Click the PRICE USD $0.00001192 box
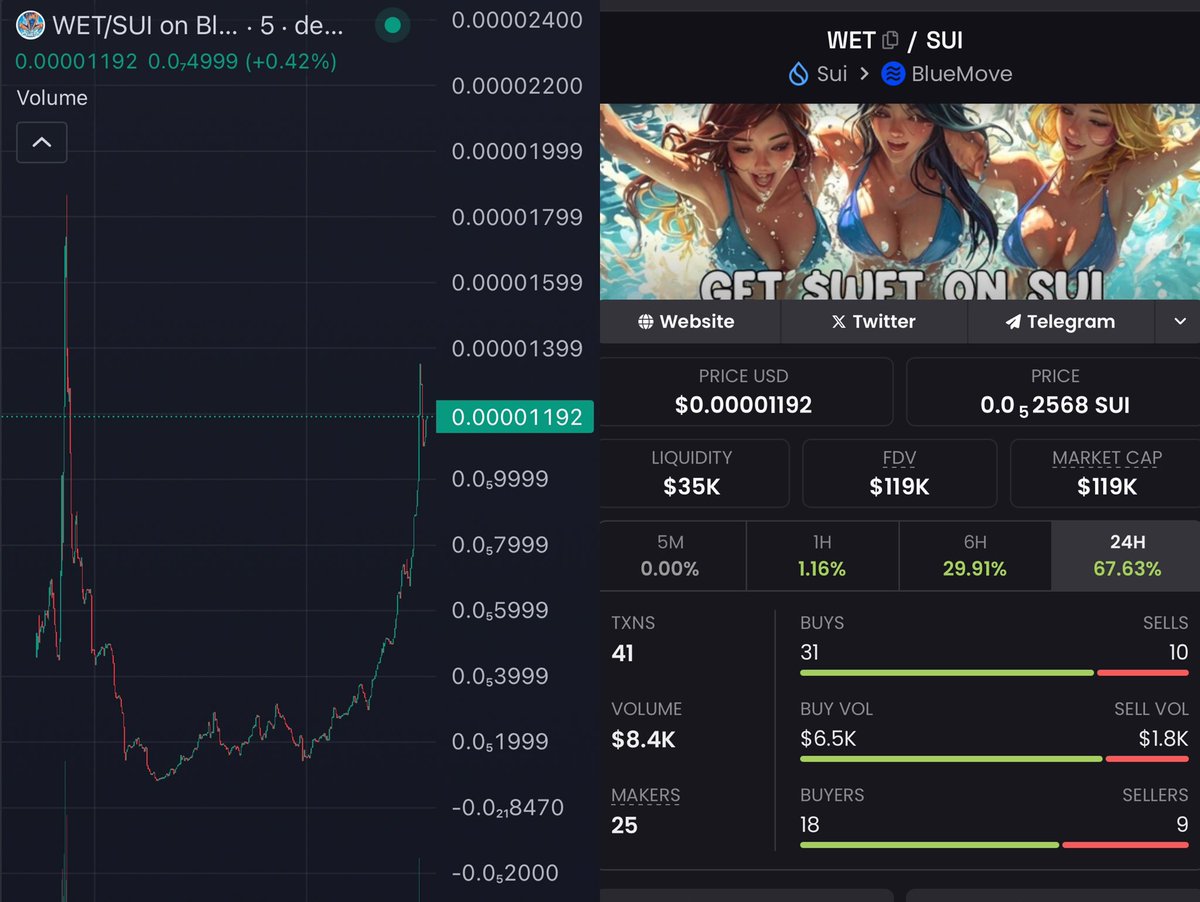This screenshot has width=1200, height=902. click(745, 391)
